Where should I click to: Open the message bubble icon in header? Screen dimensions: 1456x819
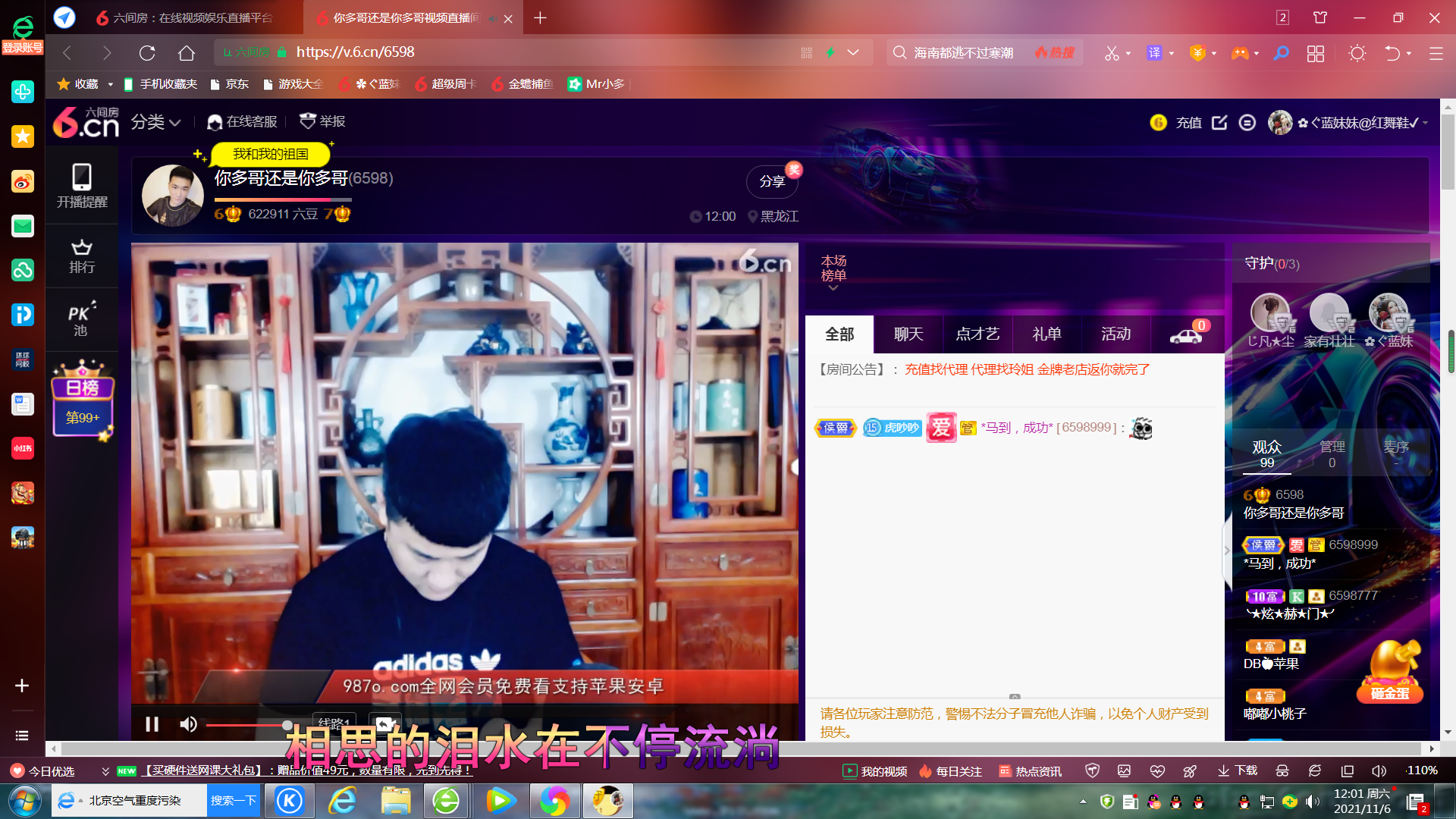pyautogui.click(x=1247, y=122)
